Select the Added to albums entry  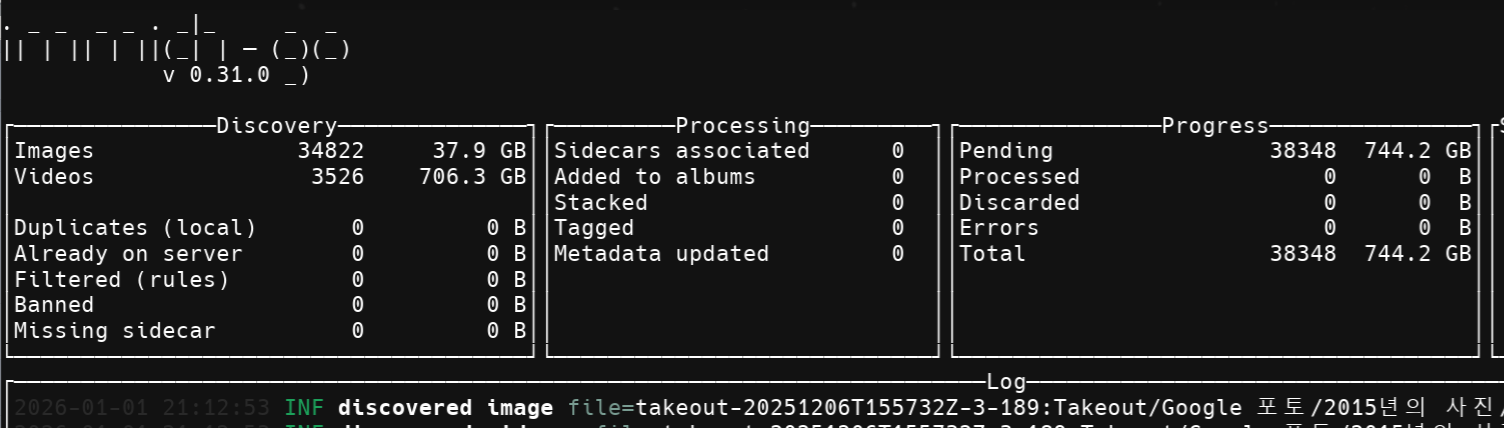[x=654, y=177]
